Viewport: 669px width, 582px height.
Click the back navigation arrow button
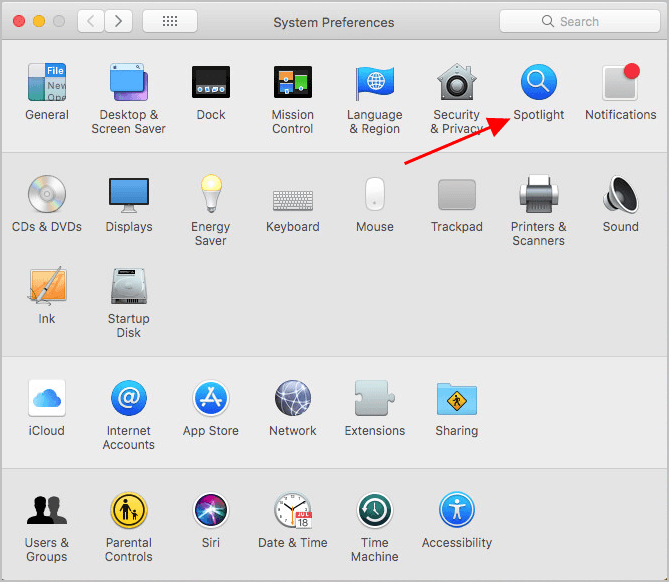pyautogui.click(x=91, y=21)
